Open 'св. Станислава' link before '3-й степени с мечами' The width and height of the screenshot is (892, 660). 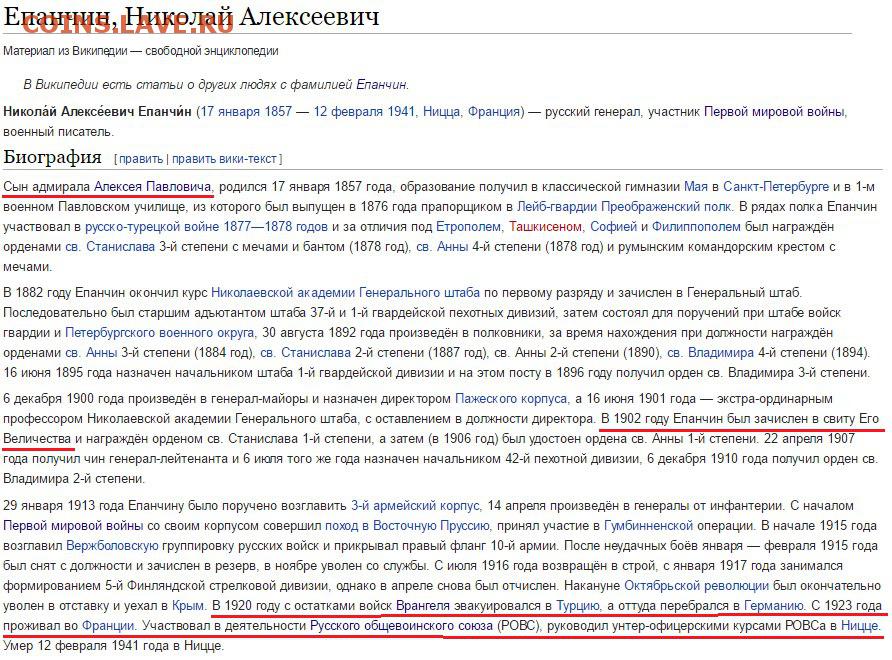click(110, 247)
